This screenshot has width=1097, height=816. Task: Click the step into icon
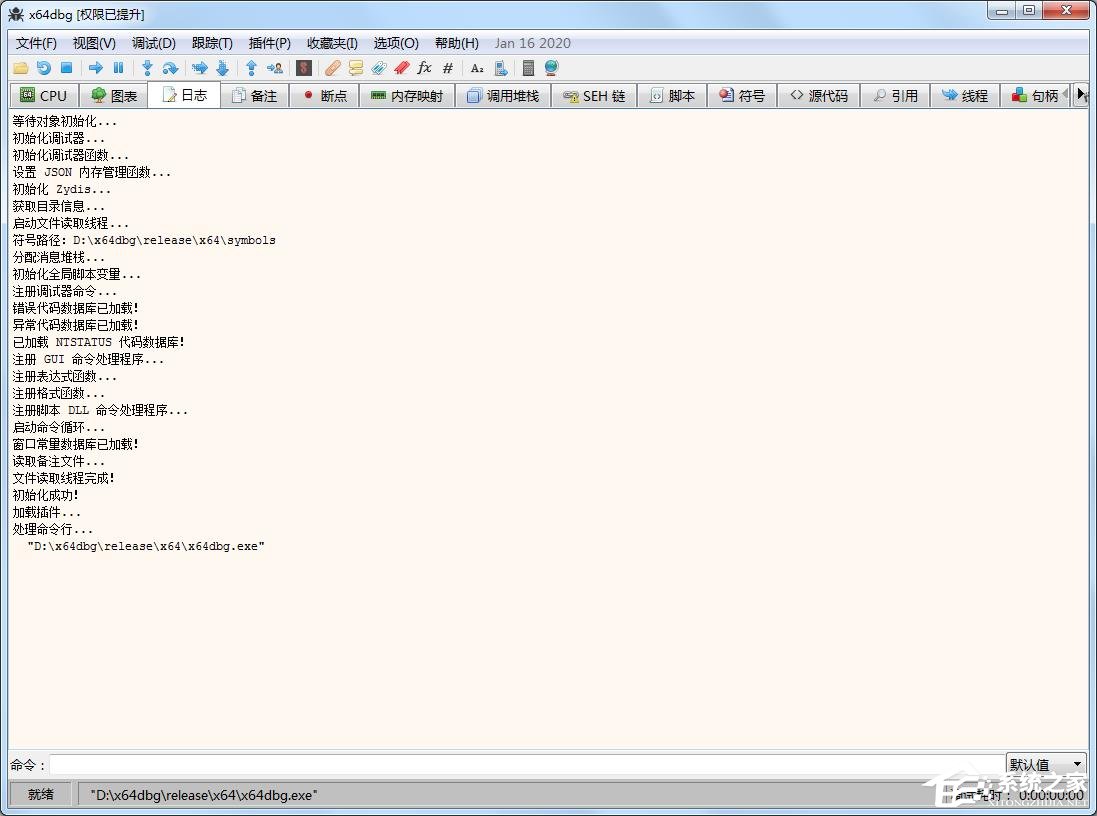click(147, 68)
